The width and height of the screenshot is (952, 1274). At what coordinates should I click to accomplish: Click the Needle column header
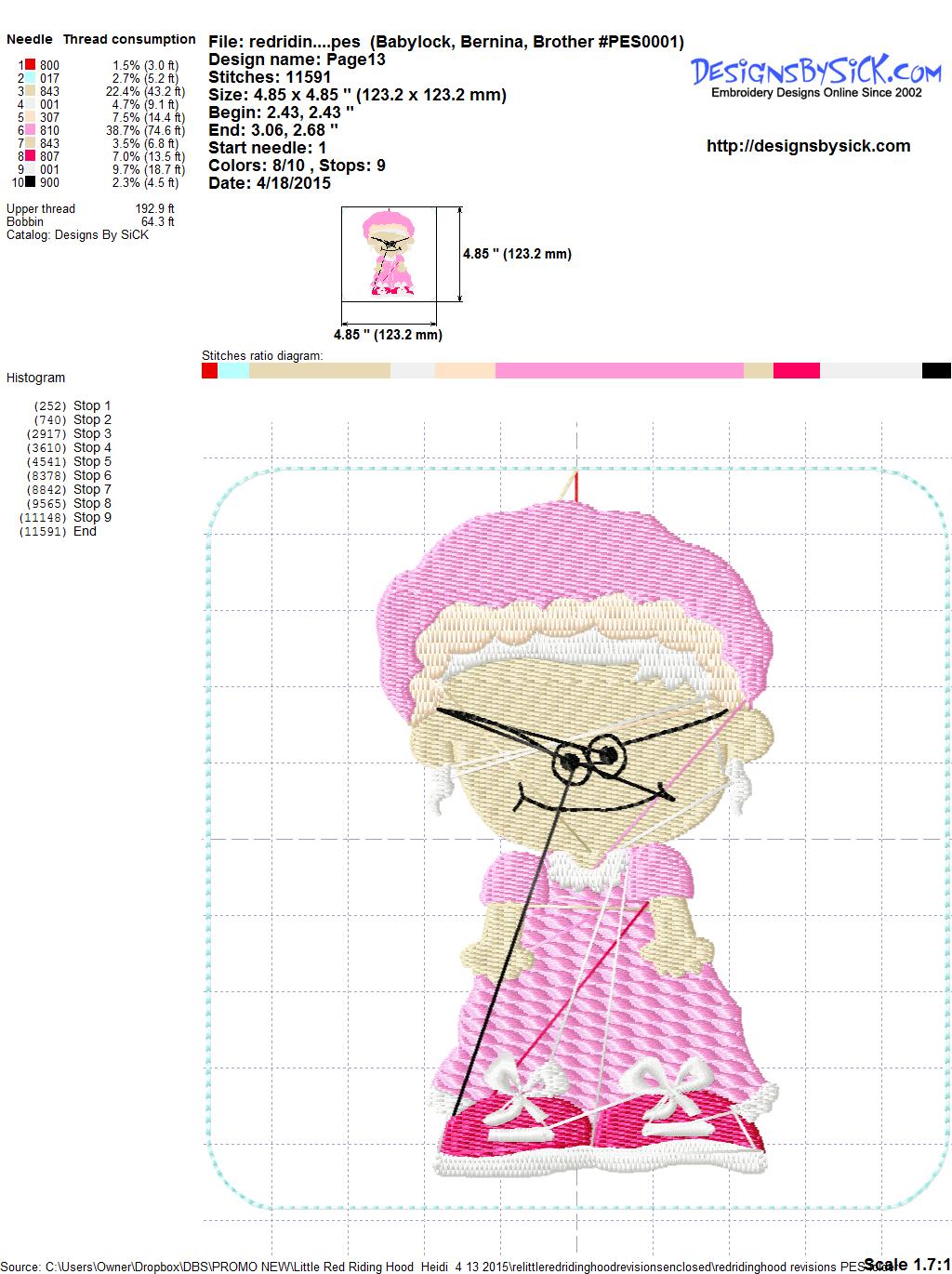click(30, 39)
